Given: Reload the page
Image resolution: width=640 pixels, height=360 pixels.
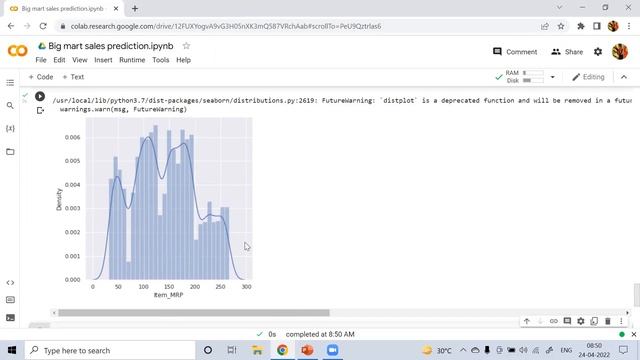Looking at the screenshot, I should (x=43, y=26).
